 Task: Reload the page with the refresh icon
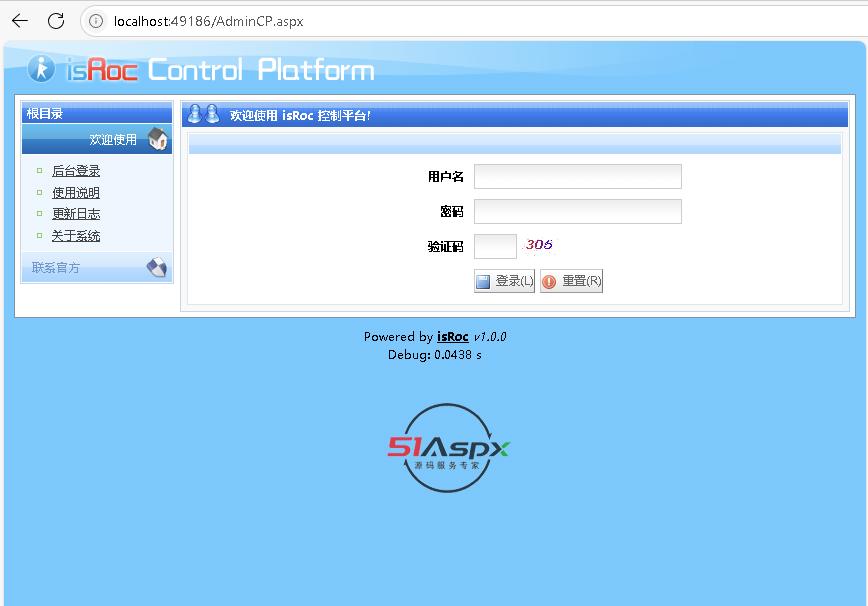point(56,21)
